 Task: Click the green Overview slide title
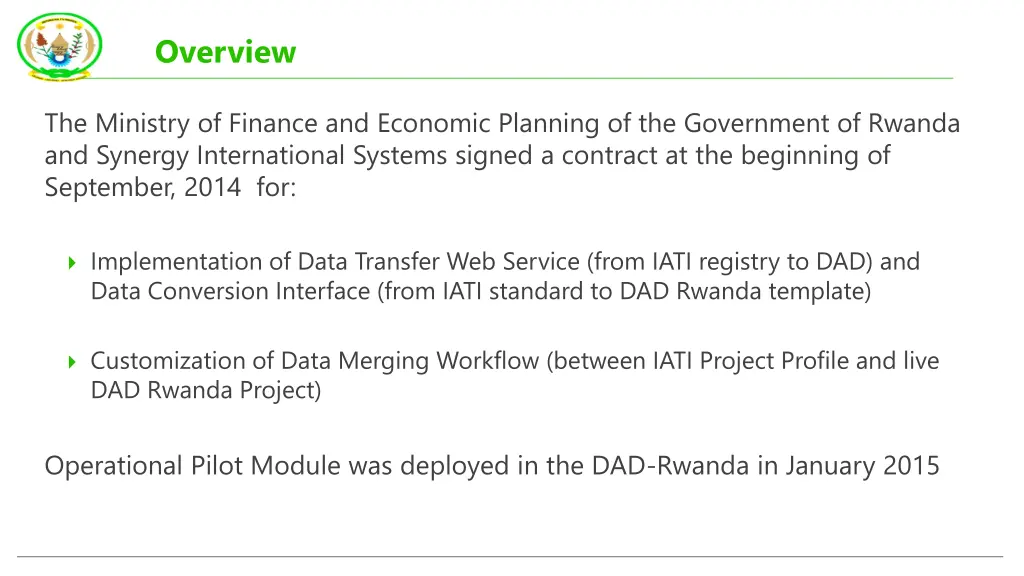[x=225, y=52]
